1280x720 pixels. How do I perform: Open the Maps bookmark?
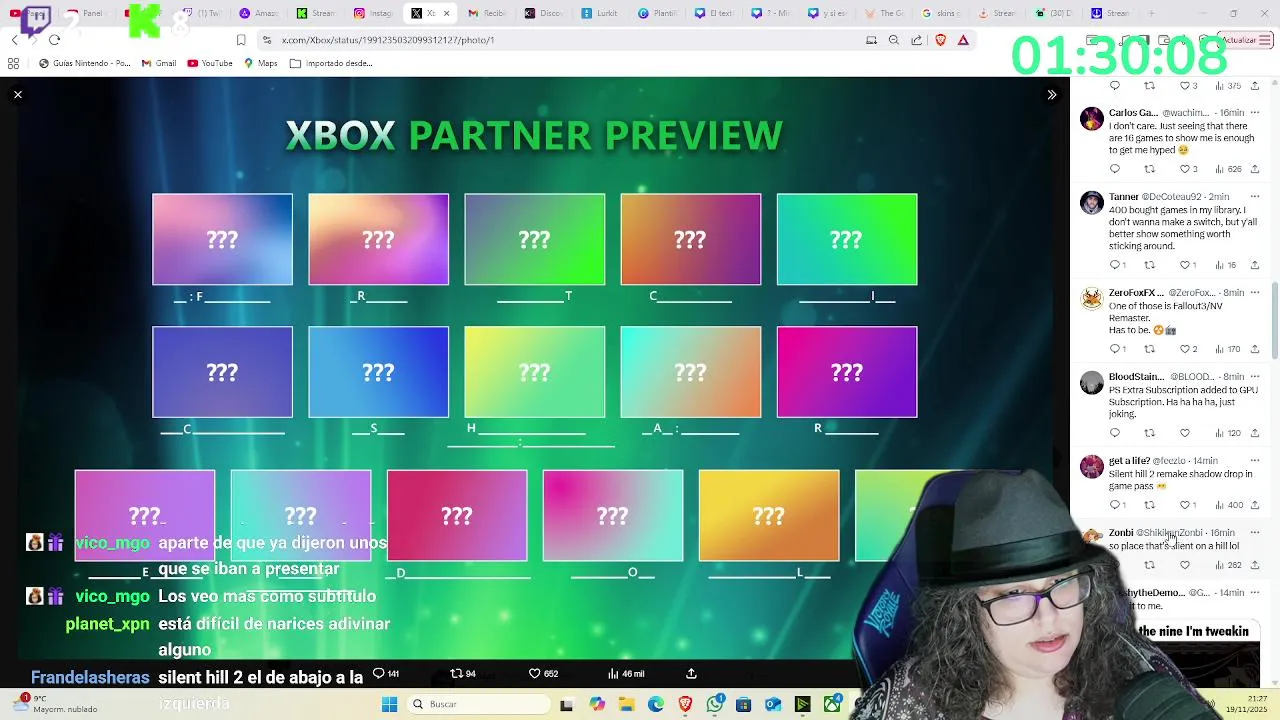tap(261, 63)
